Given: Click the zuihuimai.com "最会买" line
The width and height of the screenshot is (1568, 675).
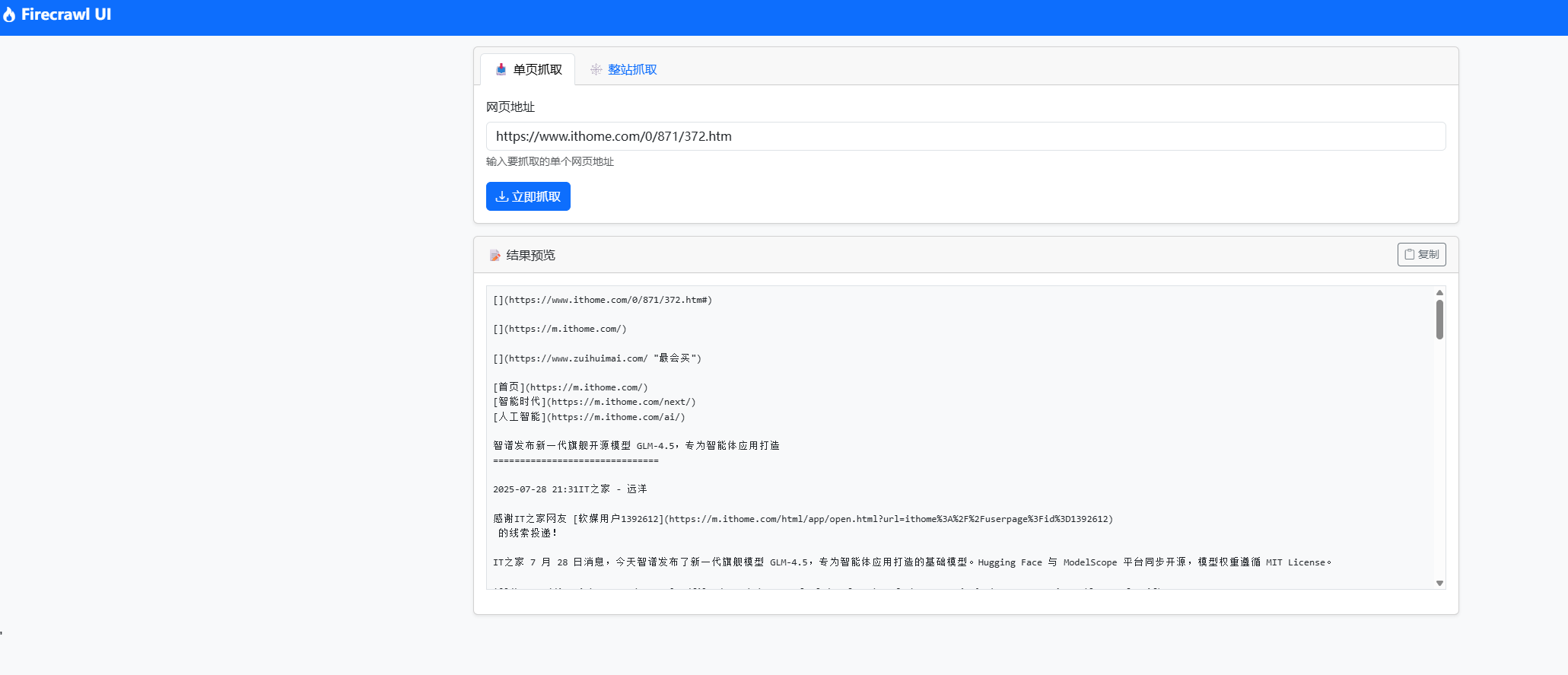Looking at the screenshot, I should pos(597,358).
